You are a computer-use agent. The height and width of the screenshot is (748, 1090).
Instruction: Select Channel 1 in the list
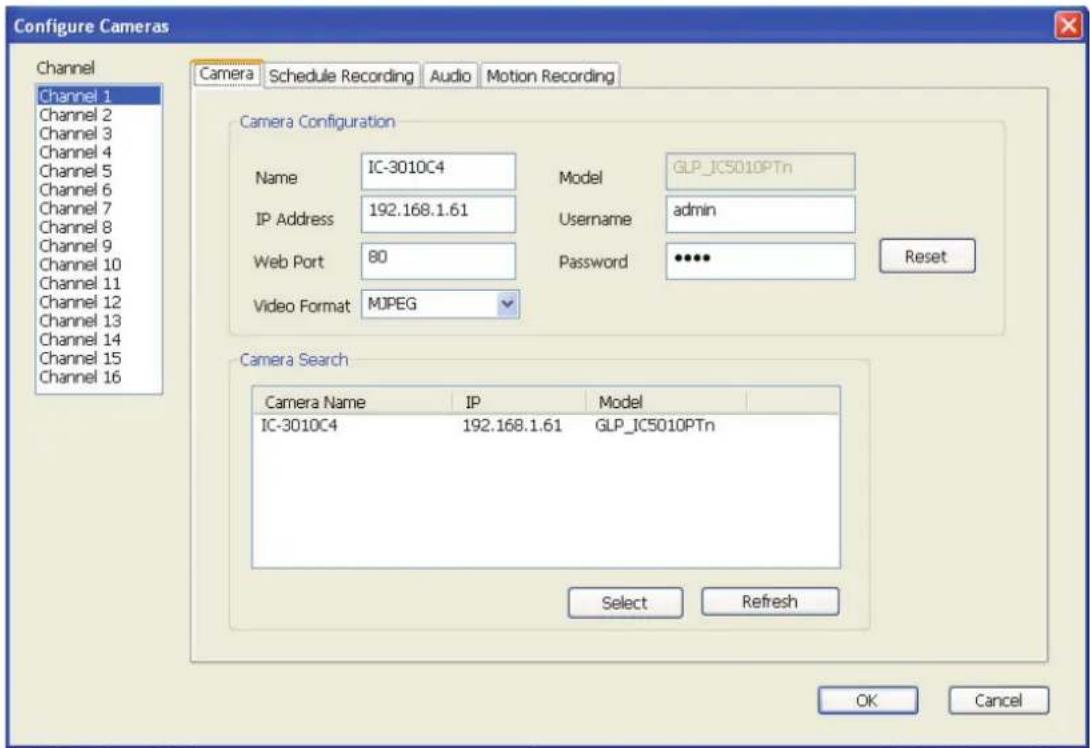(x=99, y=95)
